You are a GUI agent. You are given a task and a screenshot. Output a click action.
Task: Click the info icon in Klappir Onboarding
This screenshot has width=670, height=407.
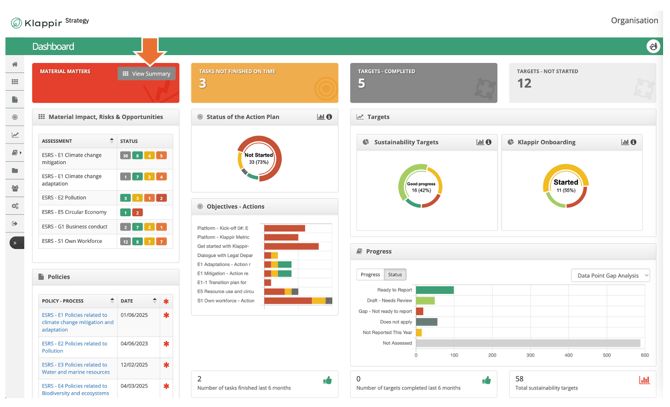pos(633,142)
